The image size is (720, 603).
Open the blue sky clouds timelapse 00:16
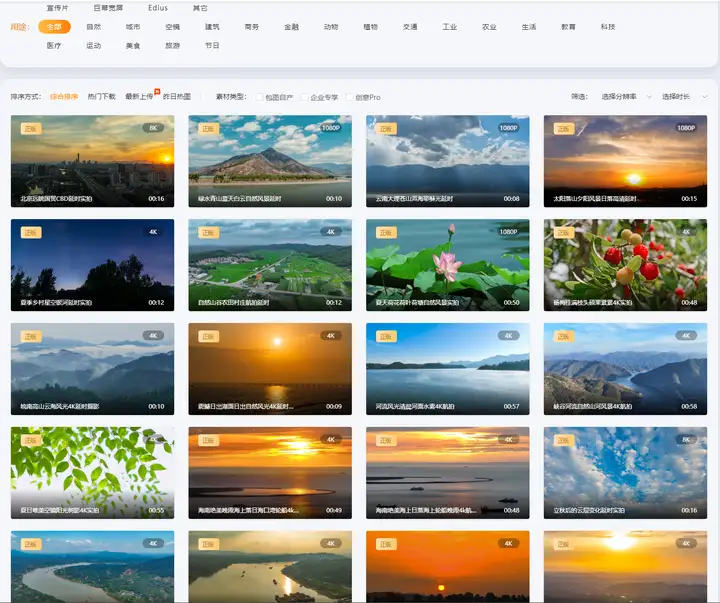click(x=625, y=473)
